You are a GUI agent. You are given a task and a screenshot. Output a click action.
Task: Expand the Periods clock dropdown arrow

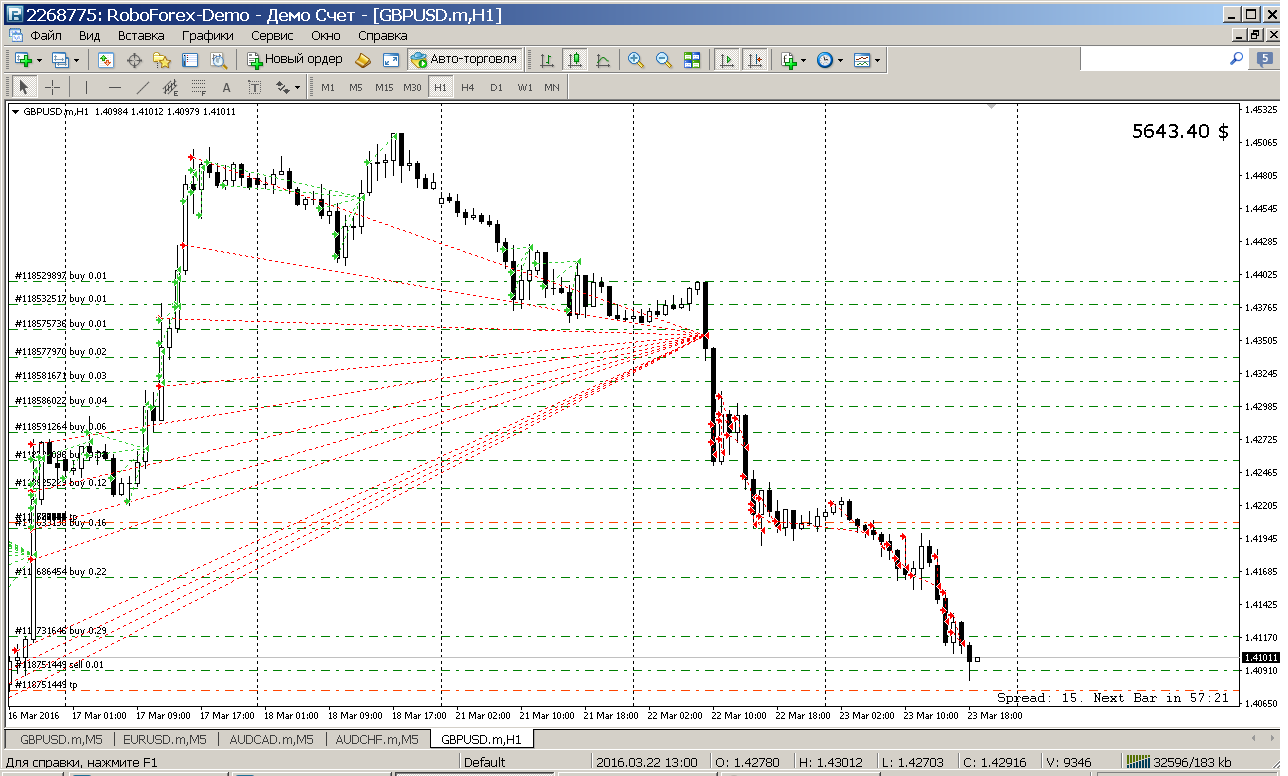[840, 60]
